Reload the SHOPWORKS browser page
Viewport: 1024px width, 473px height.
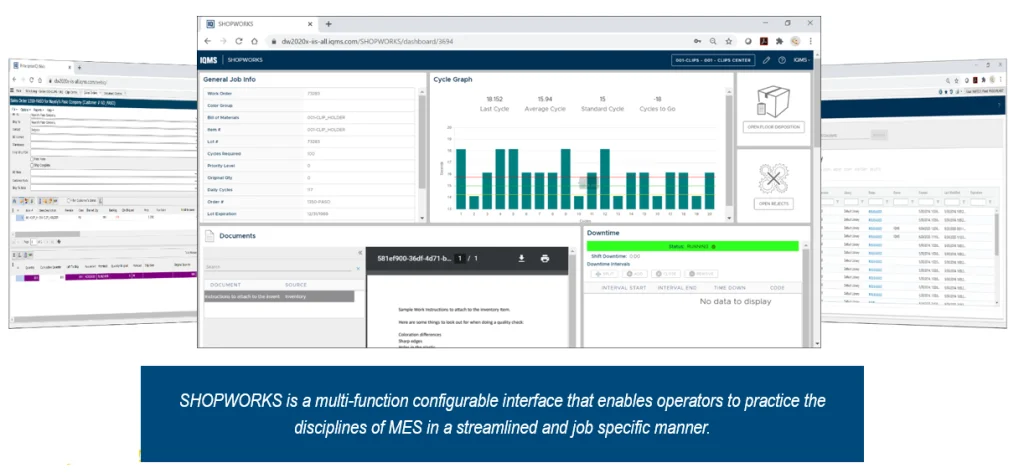point(239,41)
